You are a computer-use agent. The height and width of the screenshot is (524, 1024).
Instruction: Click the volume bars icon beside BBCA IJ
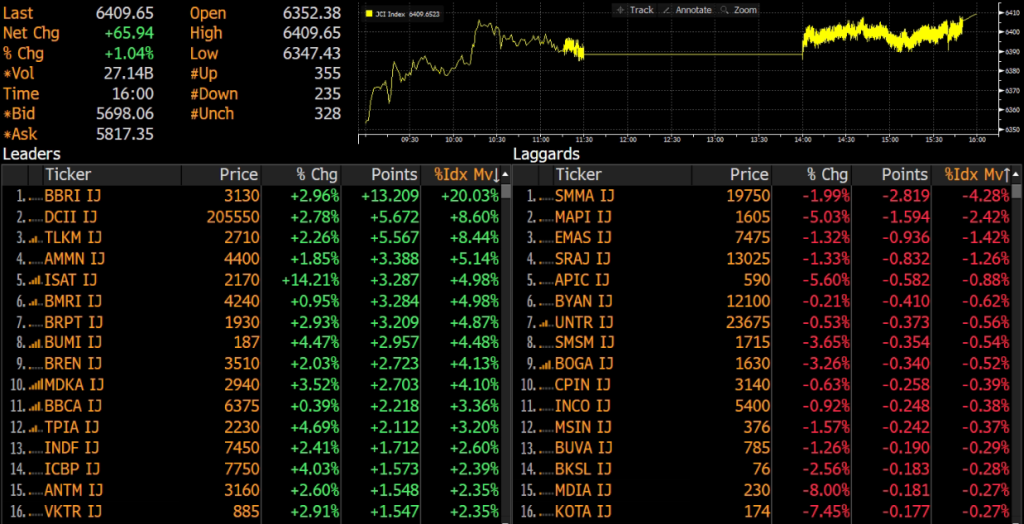(x=37, y=406)
